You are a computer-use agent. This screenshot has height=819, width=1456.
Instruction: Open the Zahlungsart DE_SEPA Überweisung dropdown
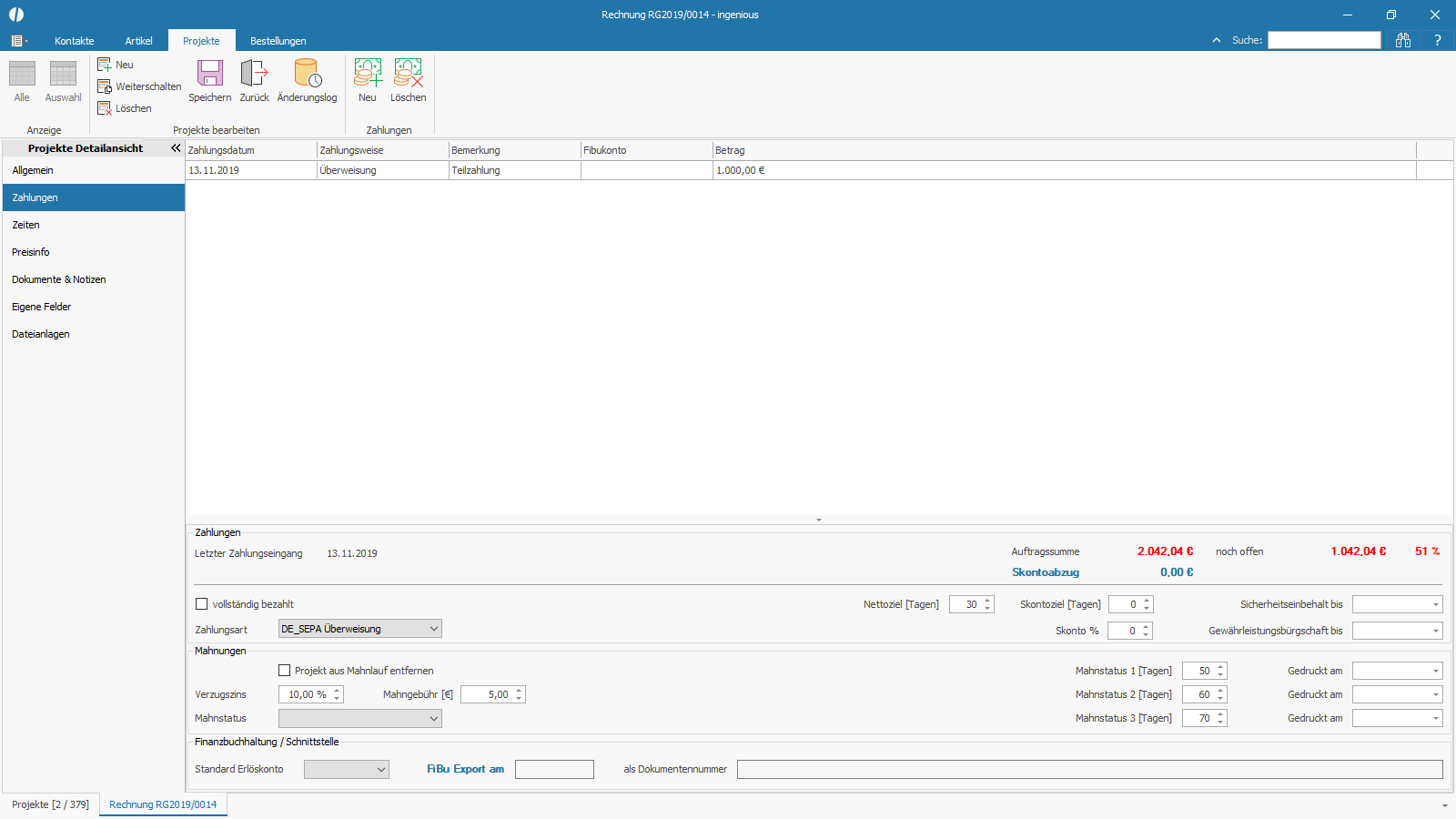[x=432, y=628]
